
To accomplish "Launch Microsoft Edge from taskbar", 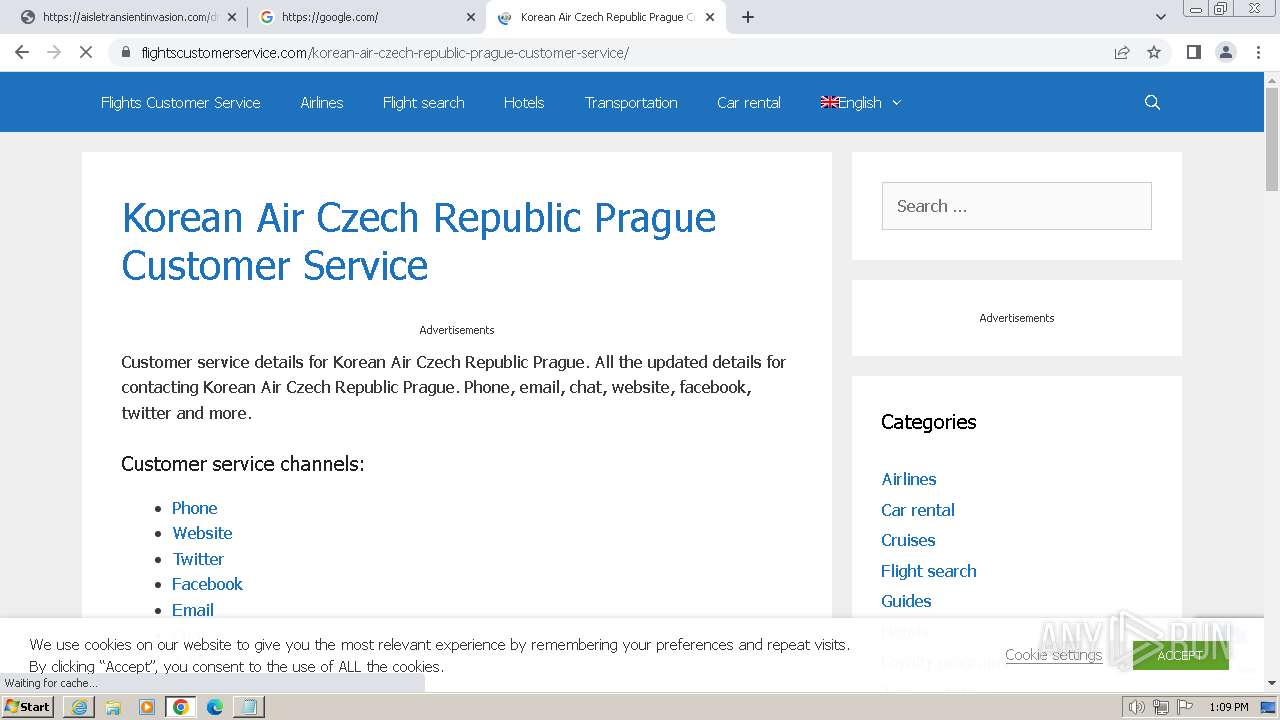I will pyautogui.click(x=215, y=707).
